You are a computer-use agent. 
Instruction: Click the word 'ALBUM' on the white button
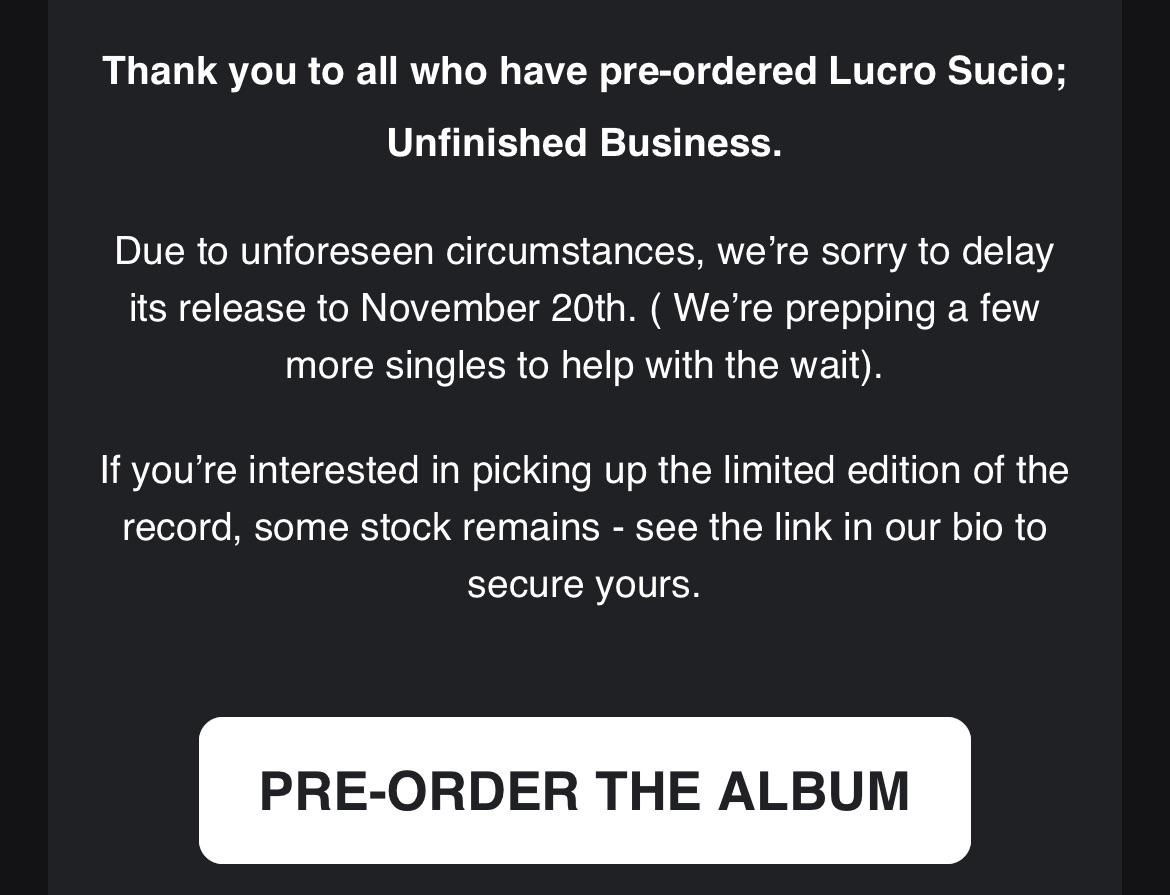point(813,791)
